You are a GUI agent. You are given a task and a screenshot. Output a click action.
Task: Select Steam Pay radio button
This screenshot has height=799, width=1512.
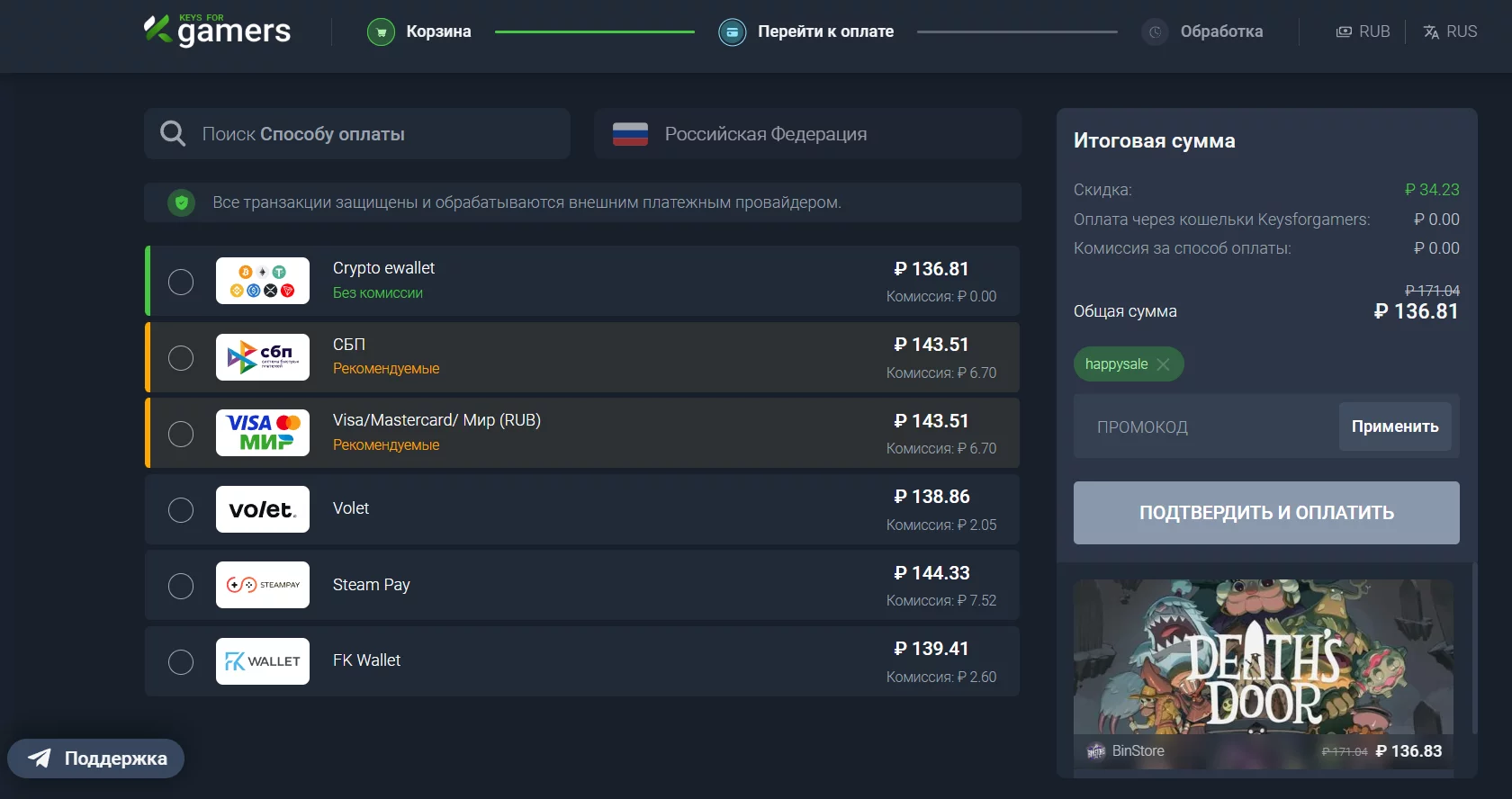[x=181, y=586]
